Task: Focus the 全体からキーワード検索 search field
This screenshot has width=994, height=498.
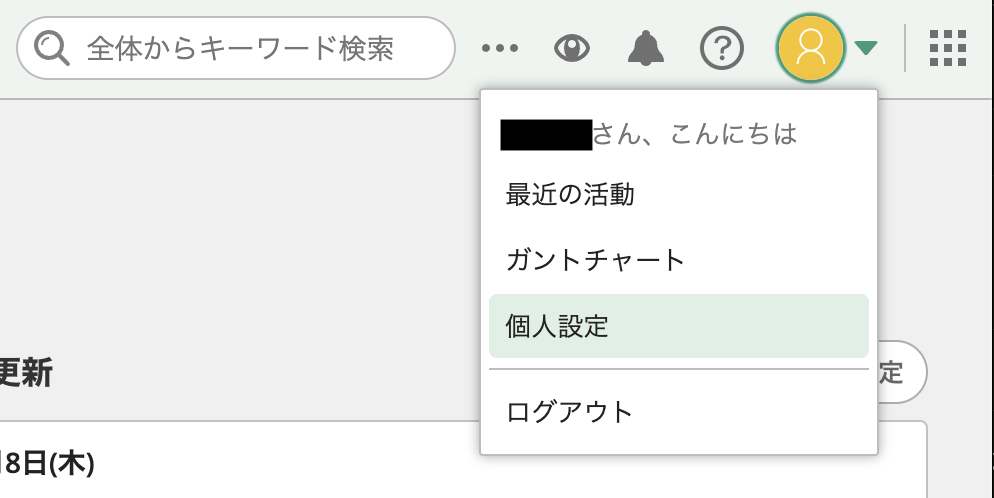Action: pos(236,48)
